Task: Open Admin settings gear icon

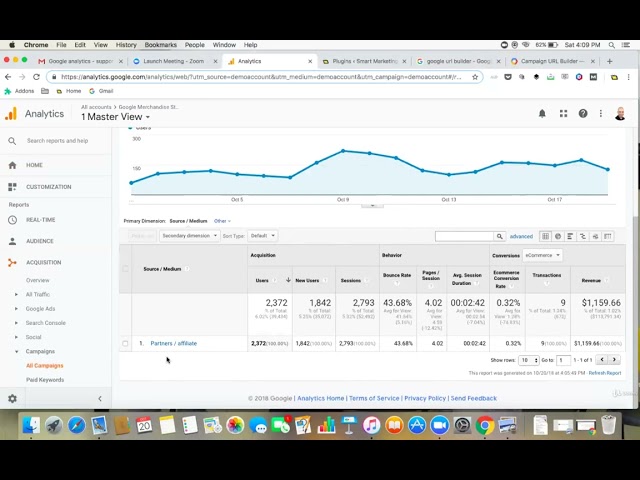Action: (x=12, y=398)
